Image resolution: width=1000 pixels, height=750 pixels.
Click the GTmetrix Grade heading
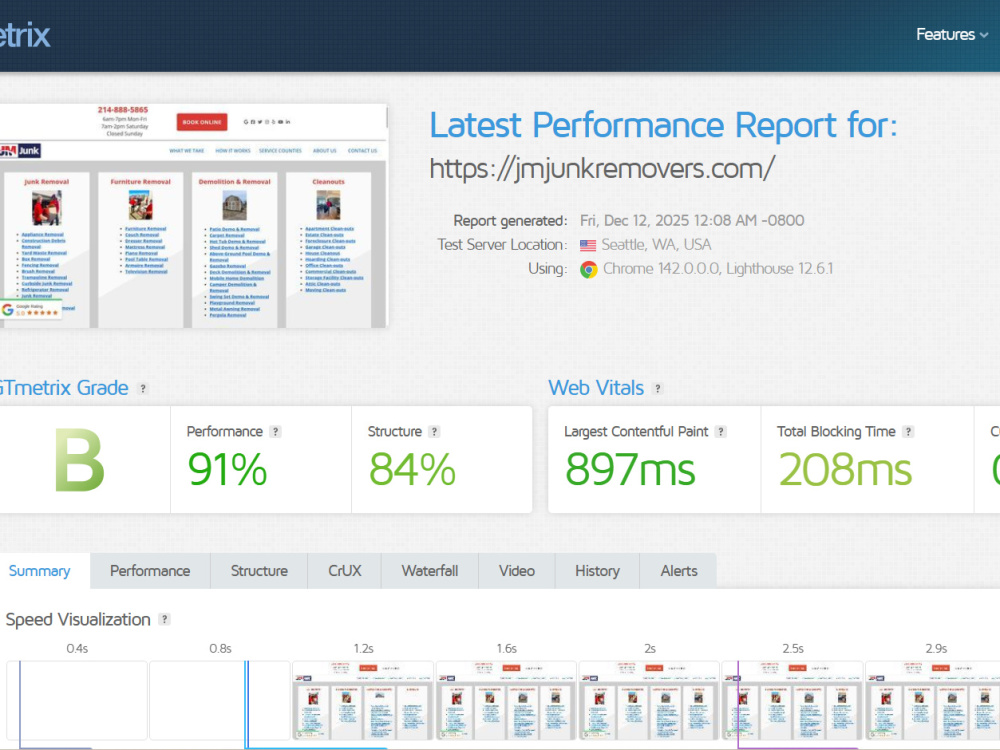tap(64, 388)
